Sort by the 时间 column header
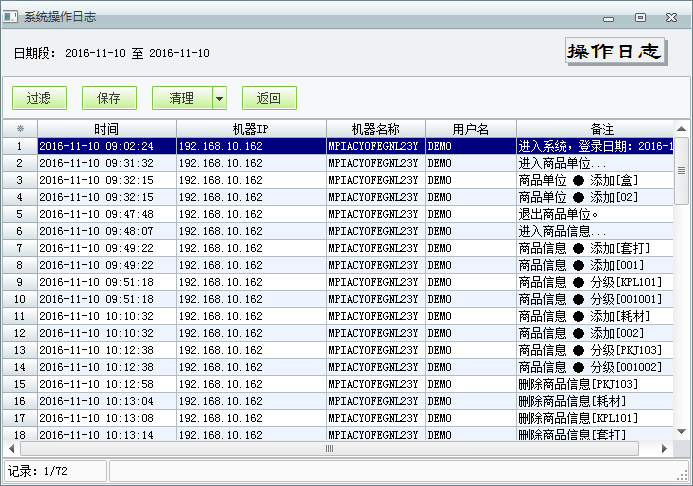Screen dimensions: 693x486 tap(107, 129)
